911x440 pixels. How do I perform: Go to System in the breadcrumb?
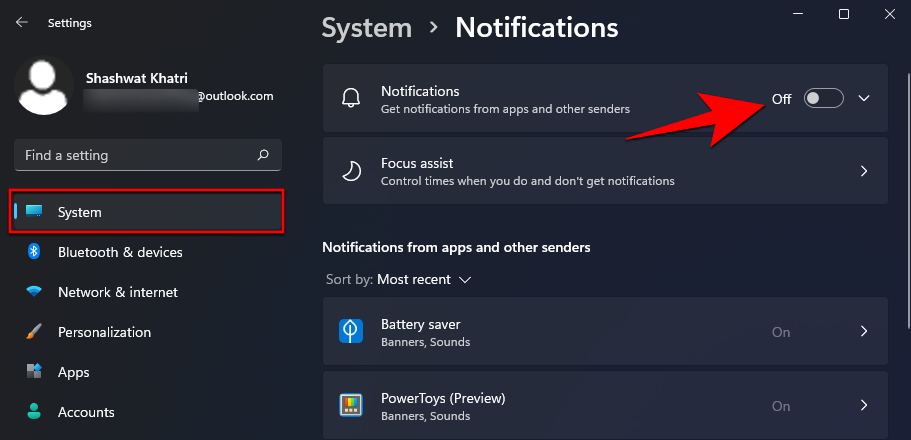coord(367,27)
